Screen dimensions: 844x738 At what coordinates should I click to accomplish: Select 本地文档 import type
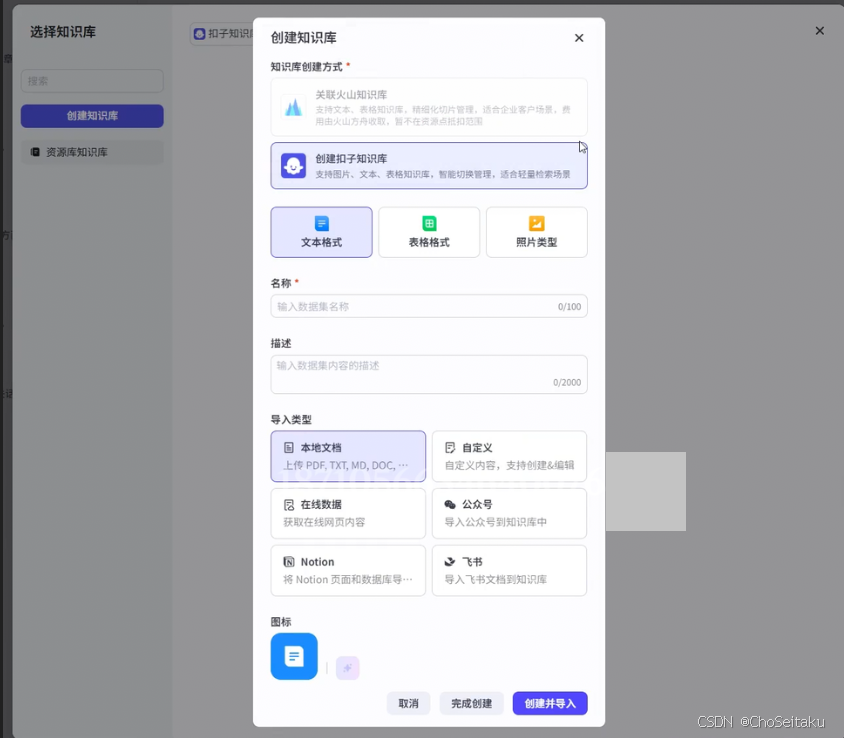(348, 456)
